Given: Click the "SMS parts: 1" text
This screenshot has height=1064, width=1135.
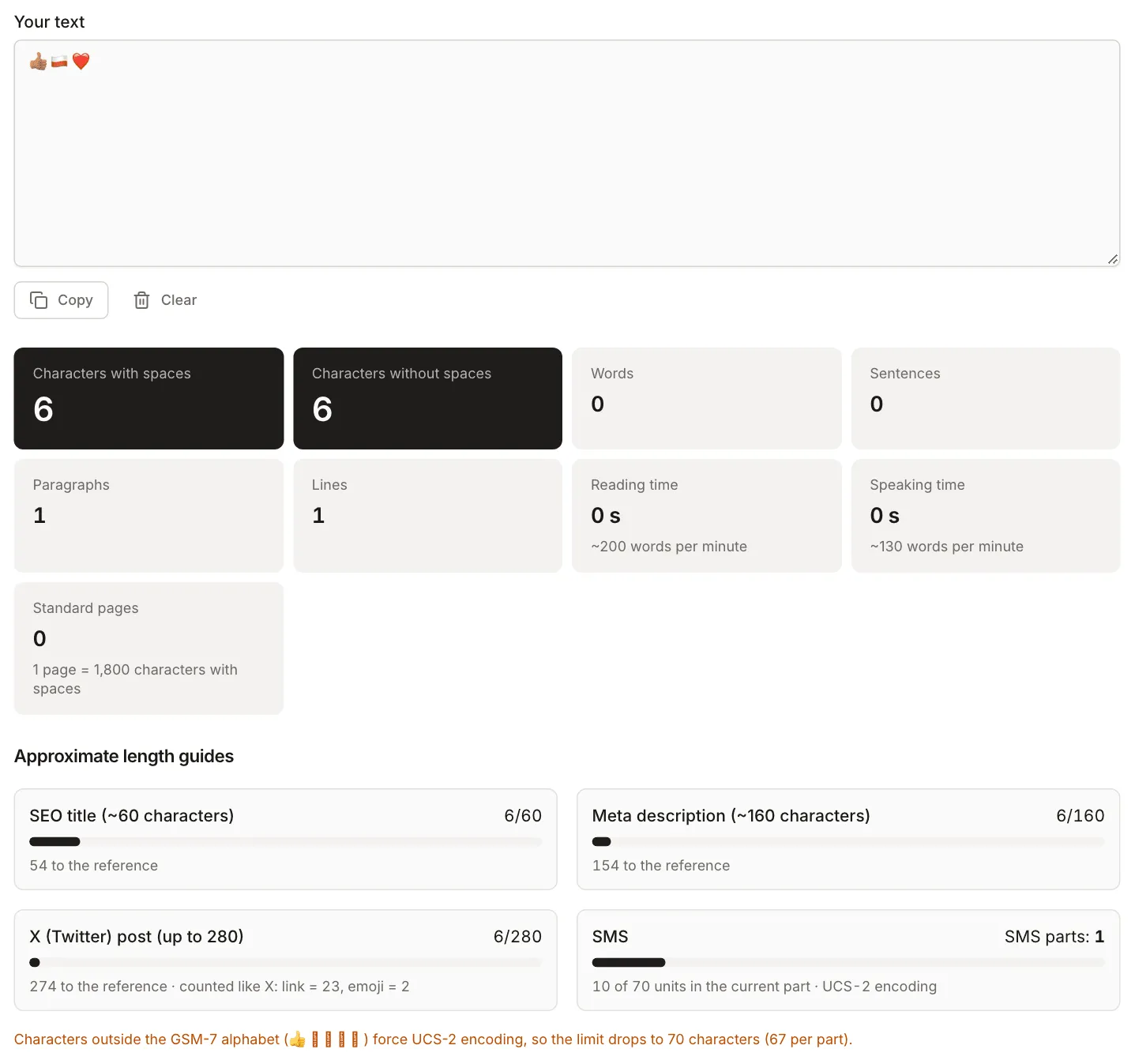Looking at the screenshot, I should point(1054,936).
